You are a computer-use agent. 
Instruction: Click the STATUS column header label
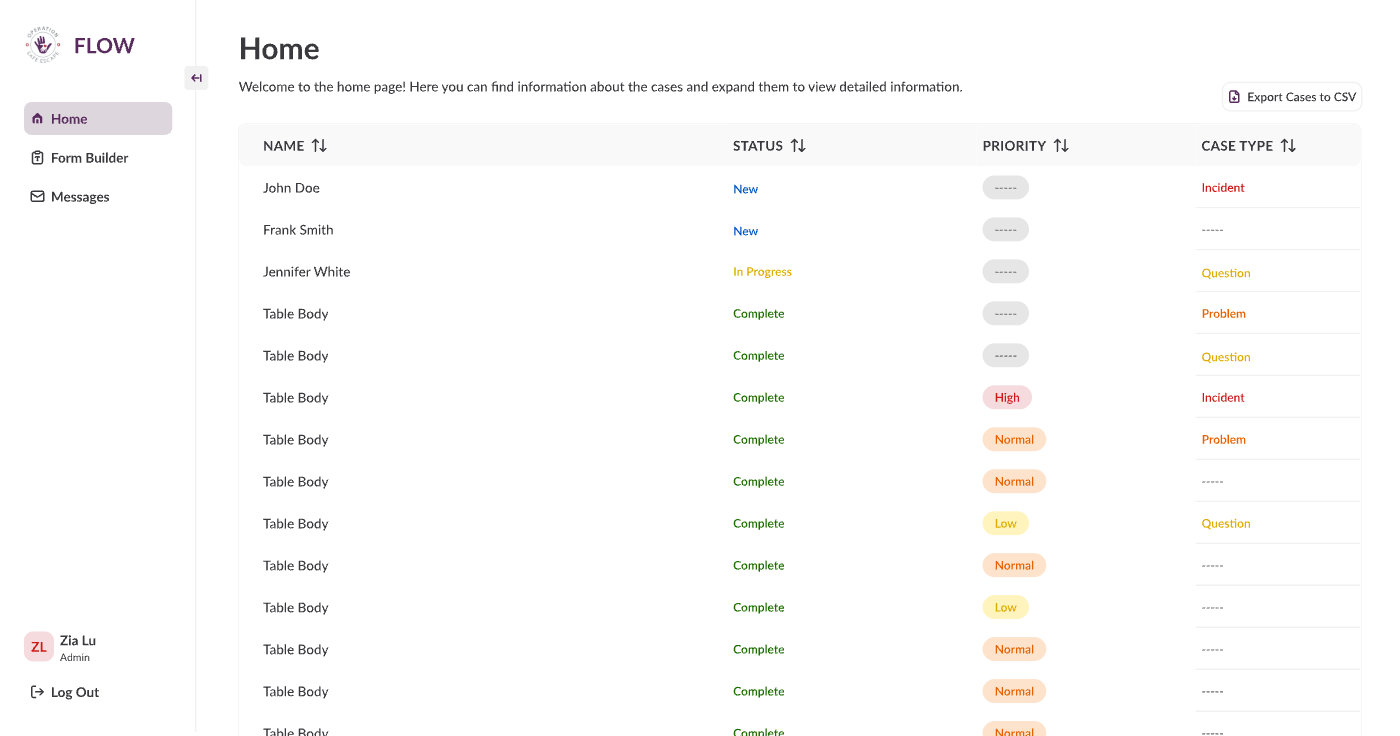[x=758, y=146]
